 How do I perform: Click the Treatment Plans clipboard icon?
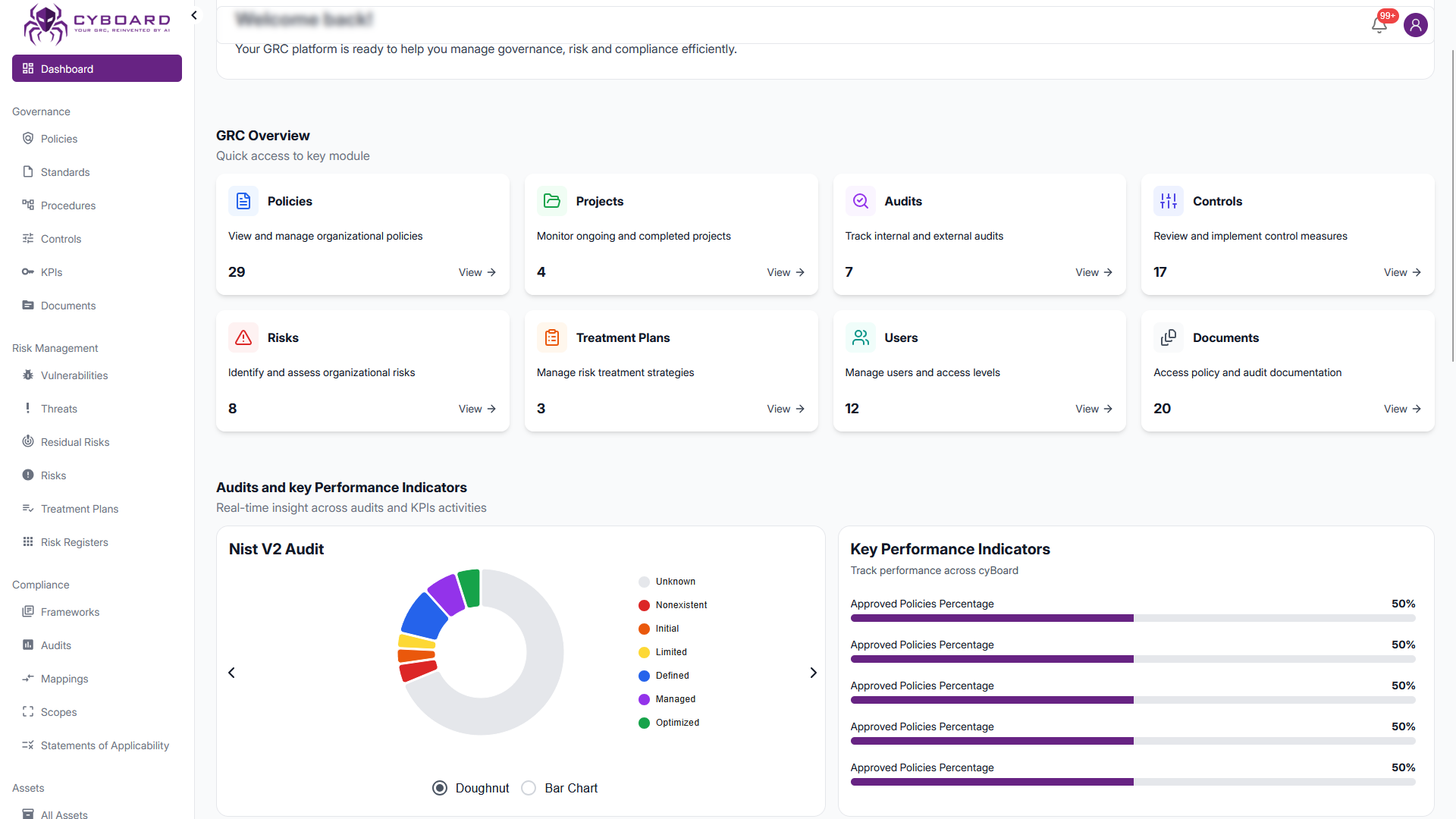pos(551,337)
